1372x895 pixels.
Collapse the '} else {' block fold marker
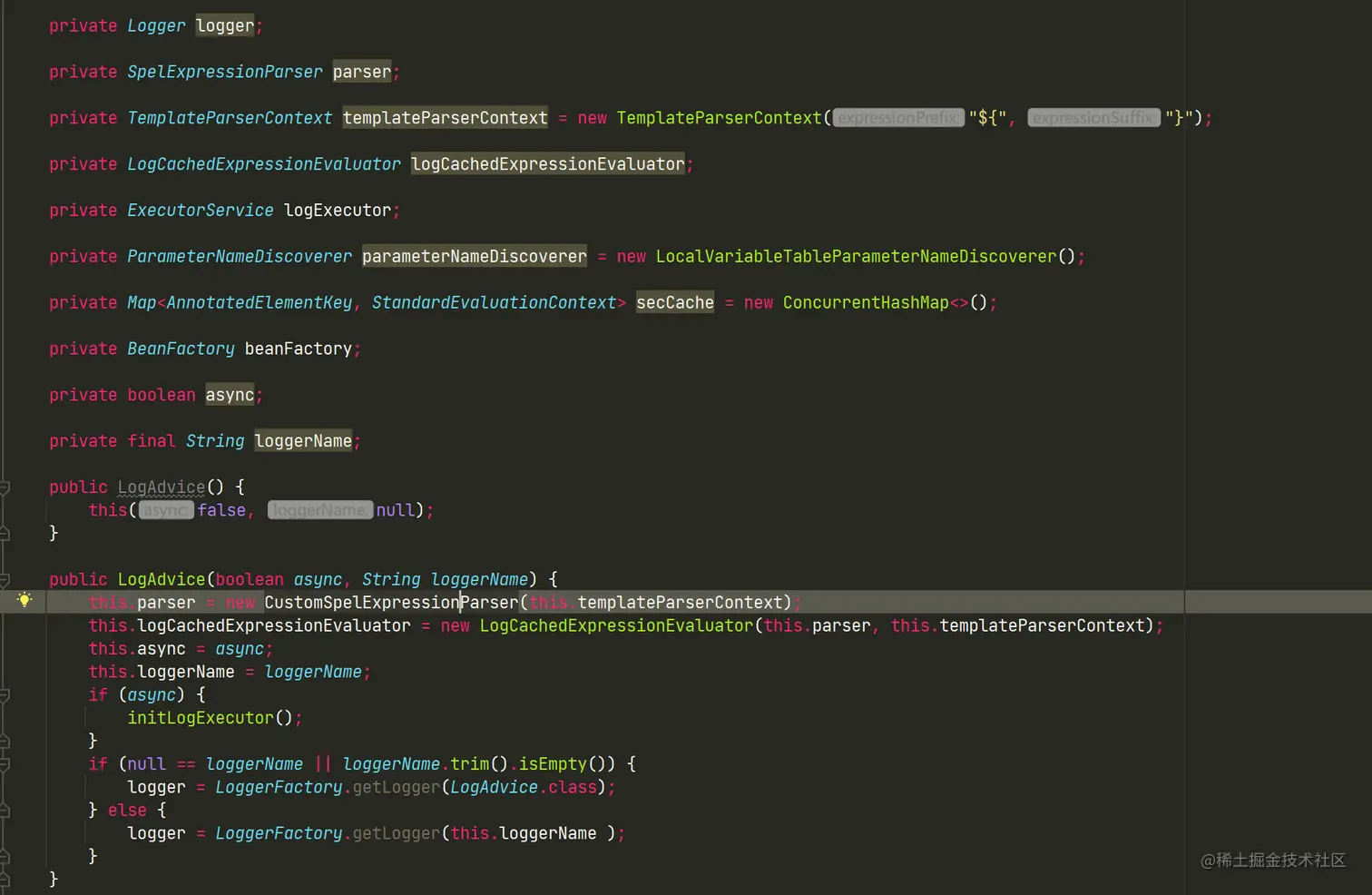click(4, 811)
